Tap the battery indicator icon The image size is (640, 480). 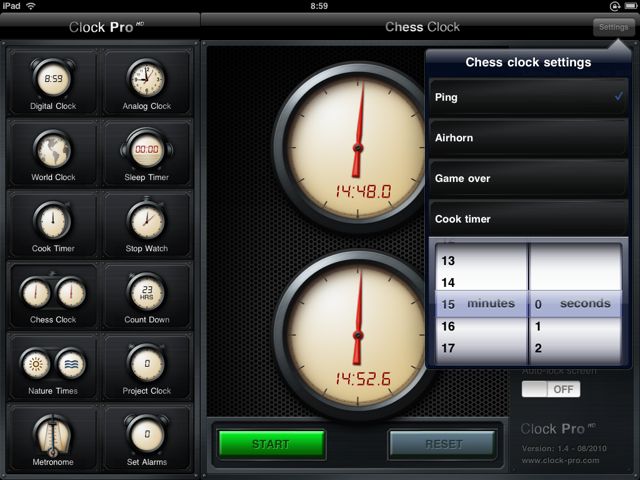629,6
